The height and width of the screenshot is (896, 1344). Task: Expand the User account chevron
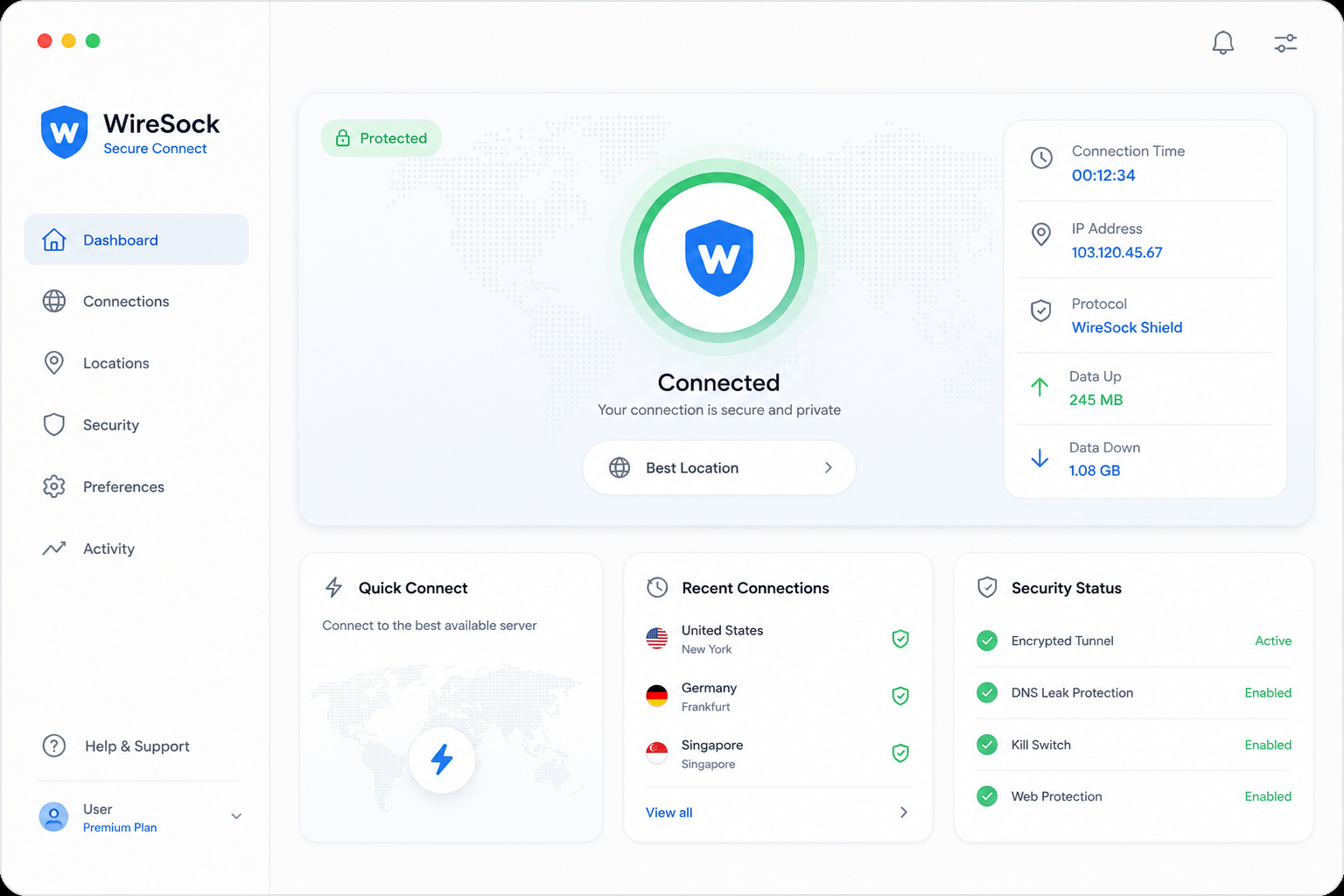(x=236, y=816)
